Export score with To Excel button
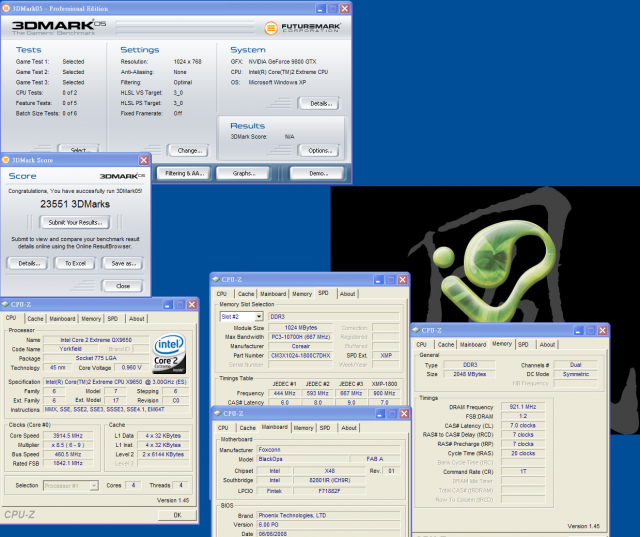Viewport: 640px width, 537px height. (x=75, y=264)
